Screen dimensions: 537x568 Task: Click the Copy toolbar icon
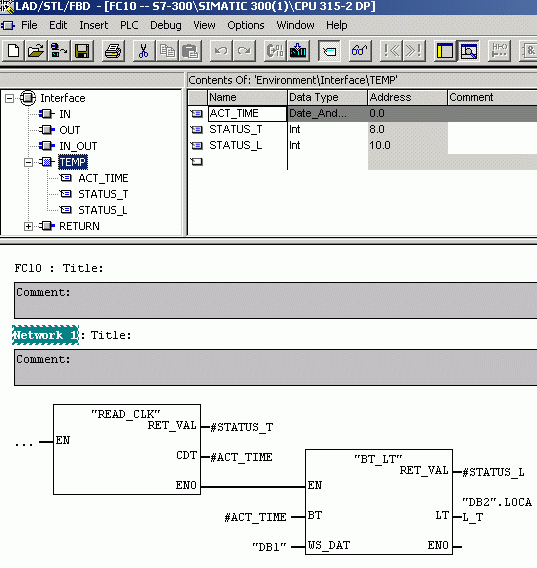(167, 51)
